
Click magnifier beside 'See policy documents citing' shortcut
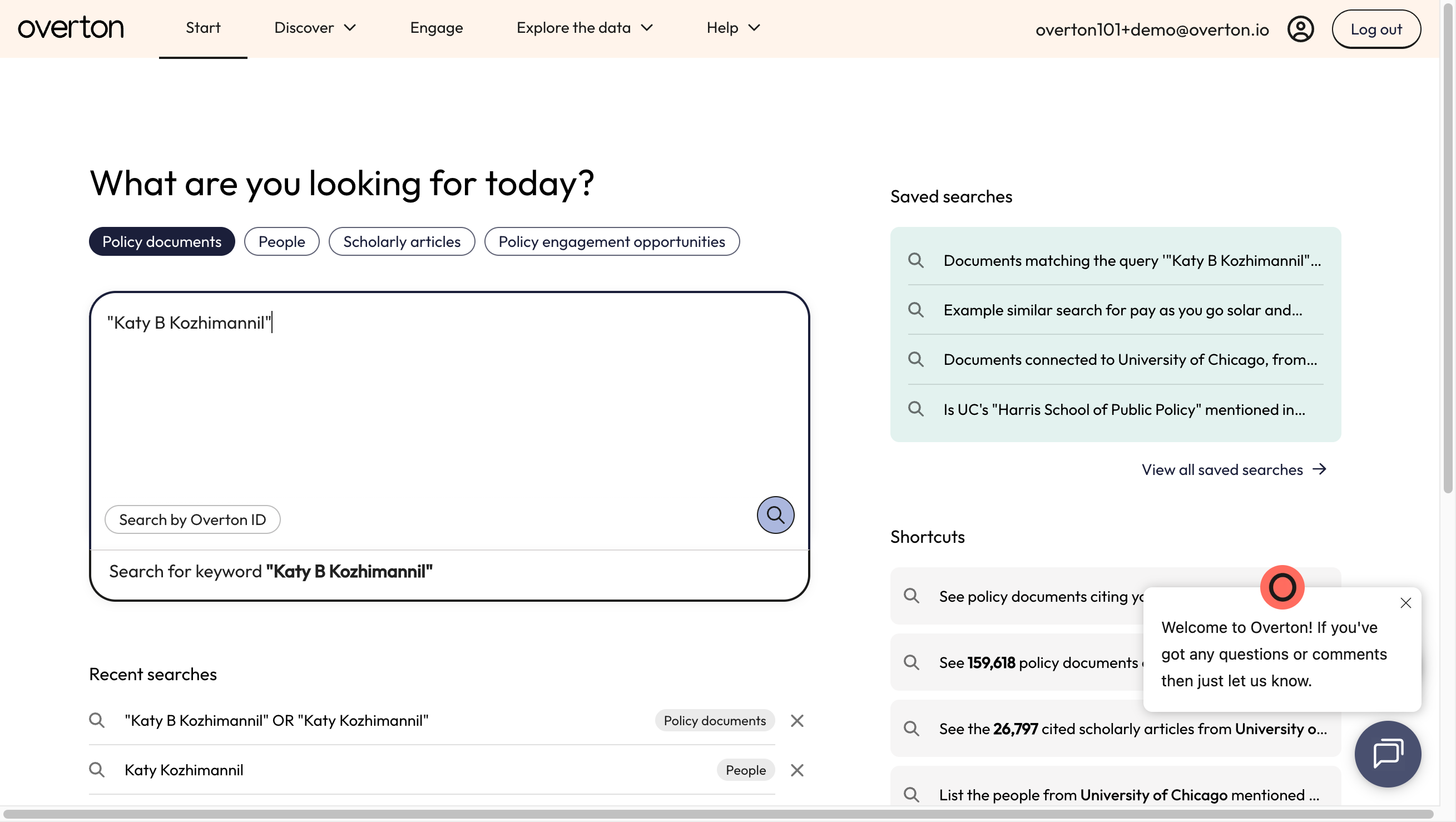(911, 595)
